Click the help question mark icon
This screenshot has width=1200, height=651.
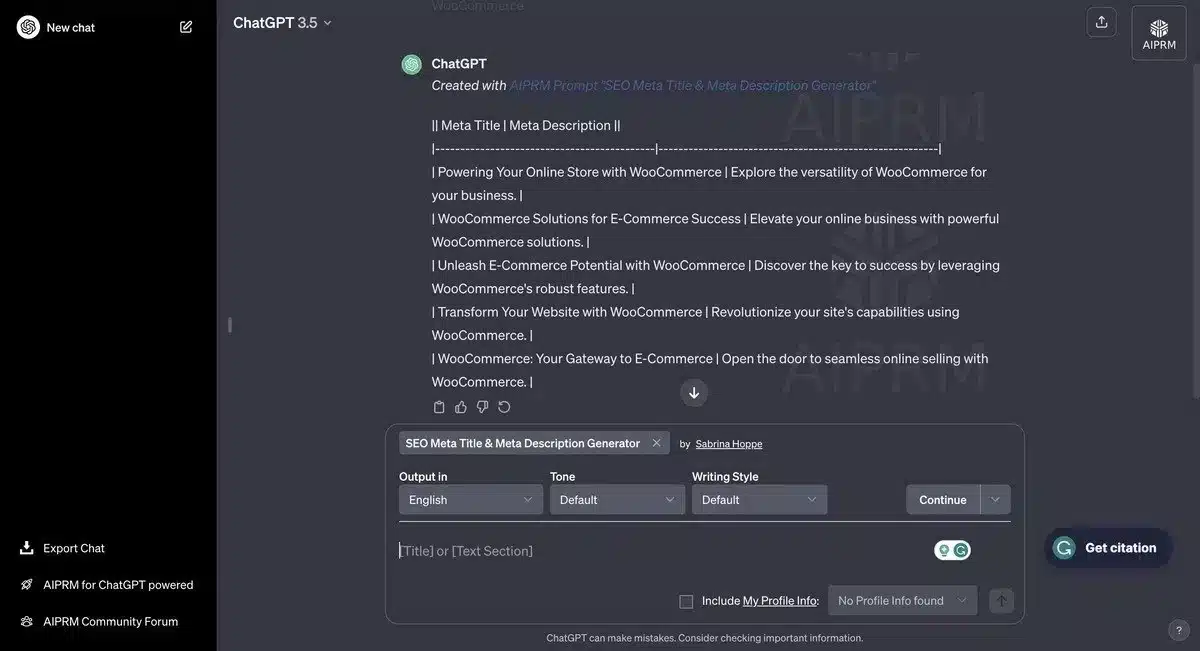pos(1177,630)
